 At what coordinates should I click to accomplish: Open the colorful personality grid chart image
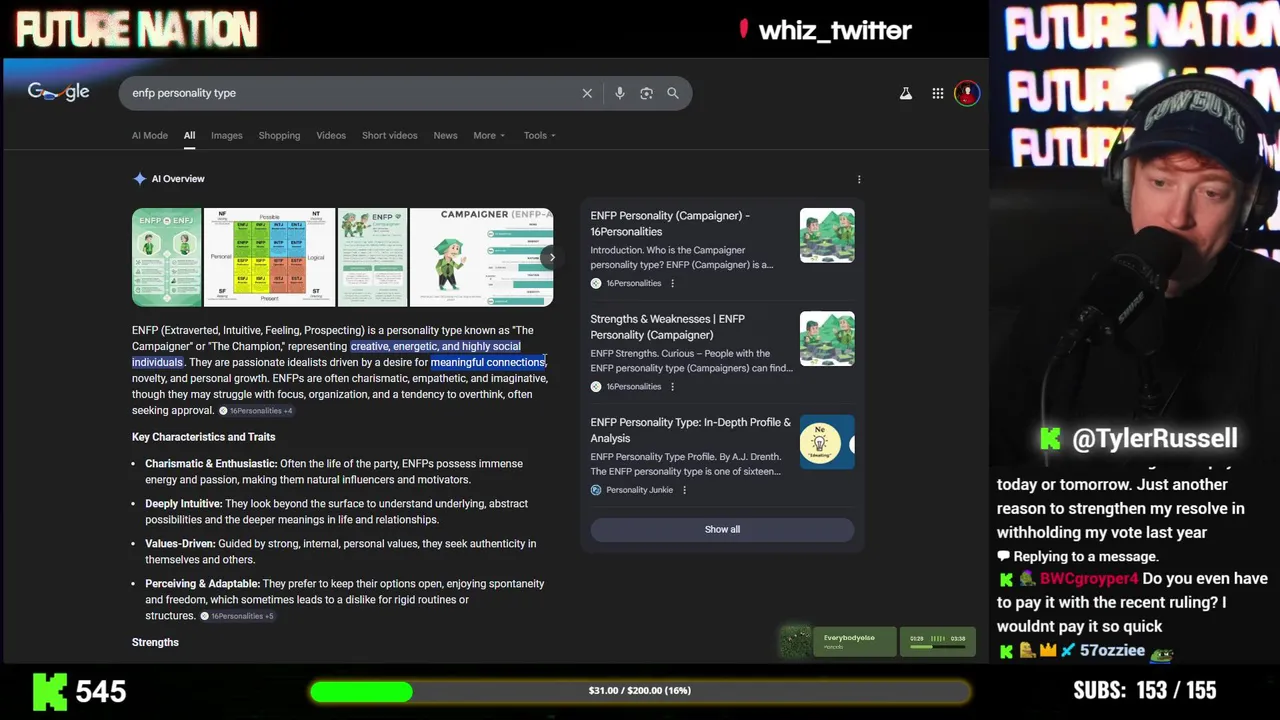270,257
